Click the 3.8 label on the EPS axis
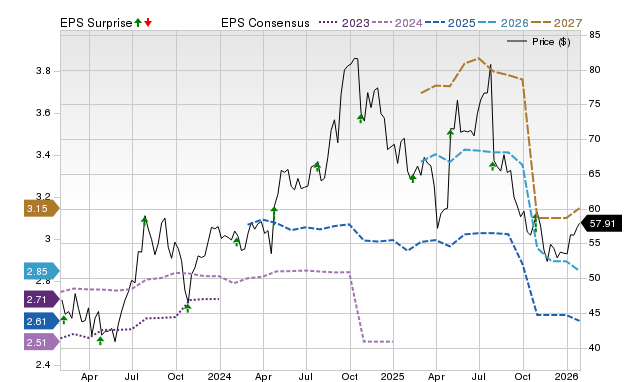This screenshot has height=382, width=640. tap(43, 71)
